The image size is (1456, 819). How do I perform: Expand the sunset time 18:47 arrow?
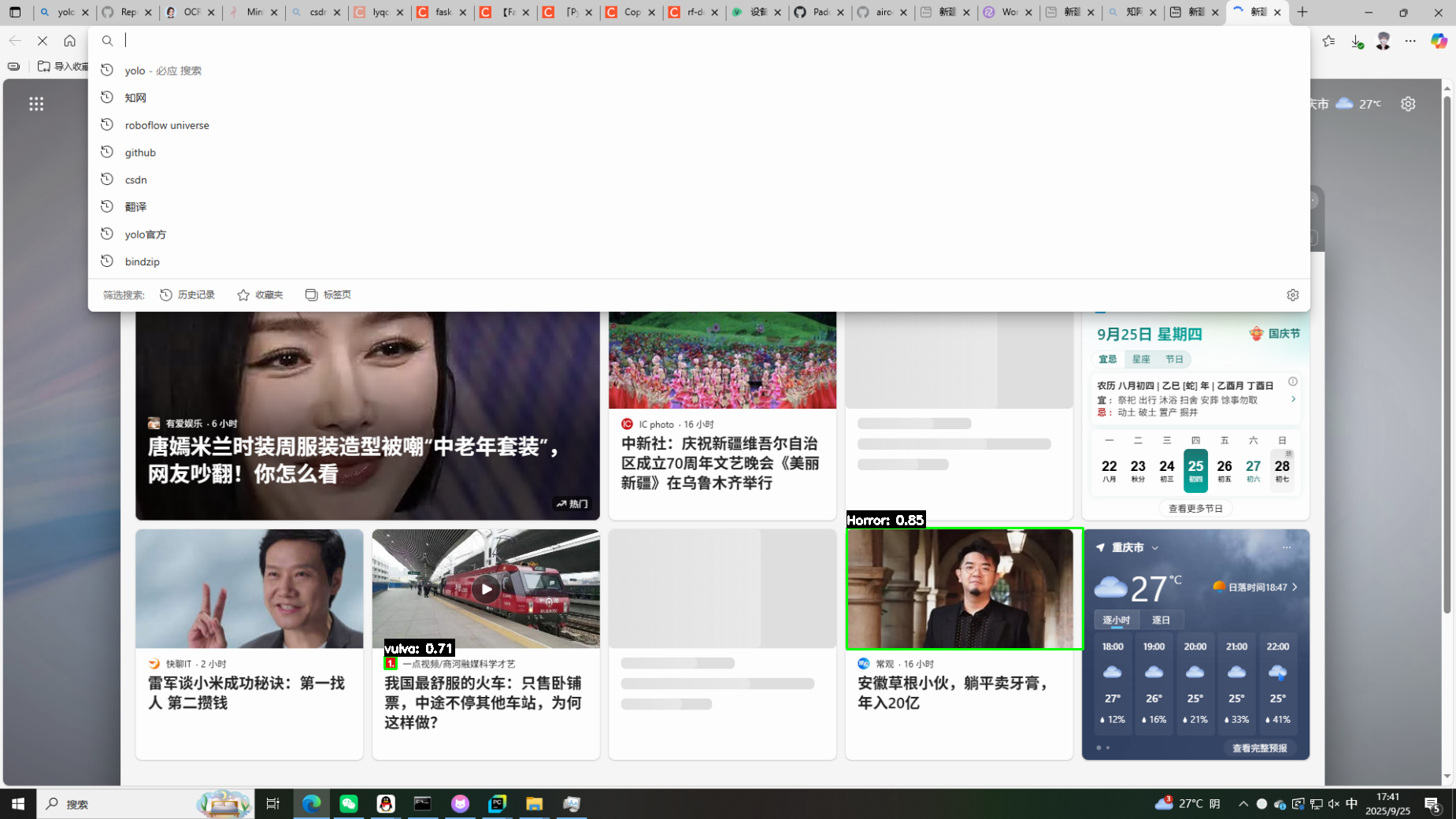(x=1295, y=587)
